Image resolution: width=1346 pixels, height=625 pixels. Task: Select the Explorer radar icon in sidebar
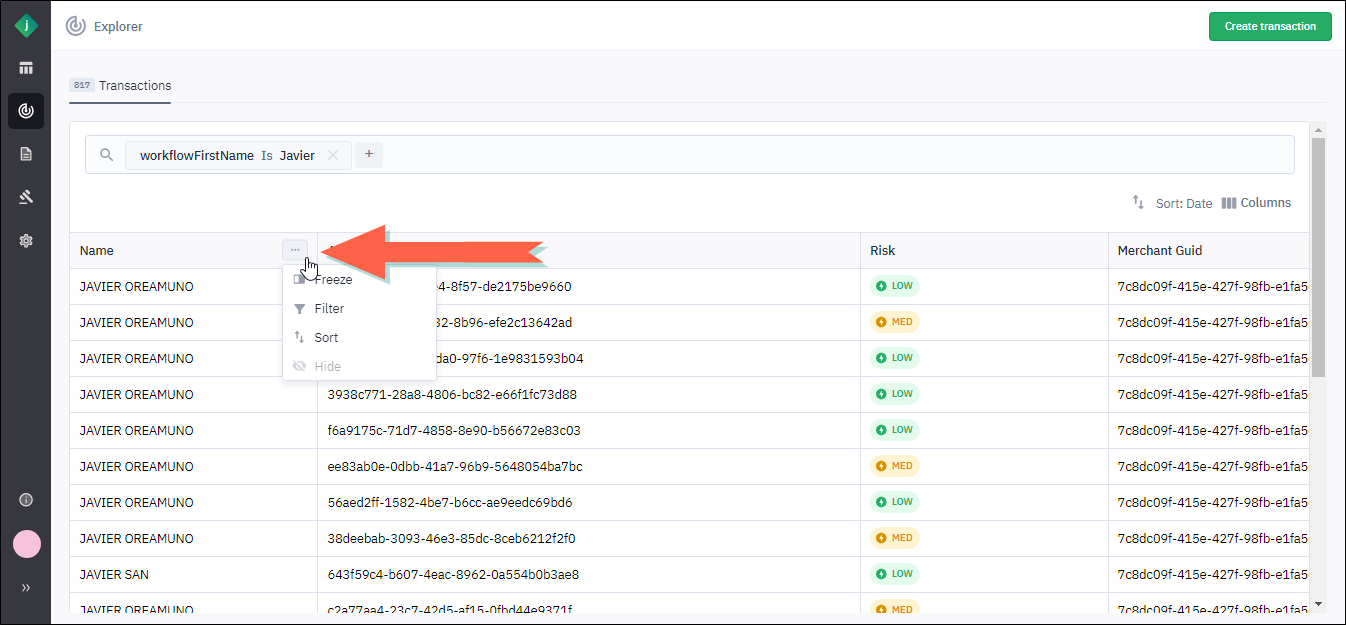click(x=26, y=111)
